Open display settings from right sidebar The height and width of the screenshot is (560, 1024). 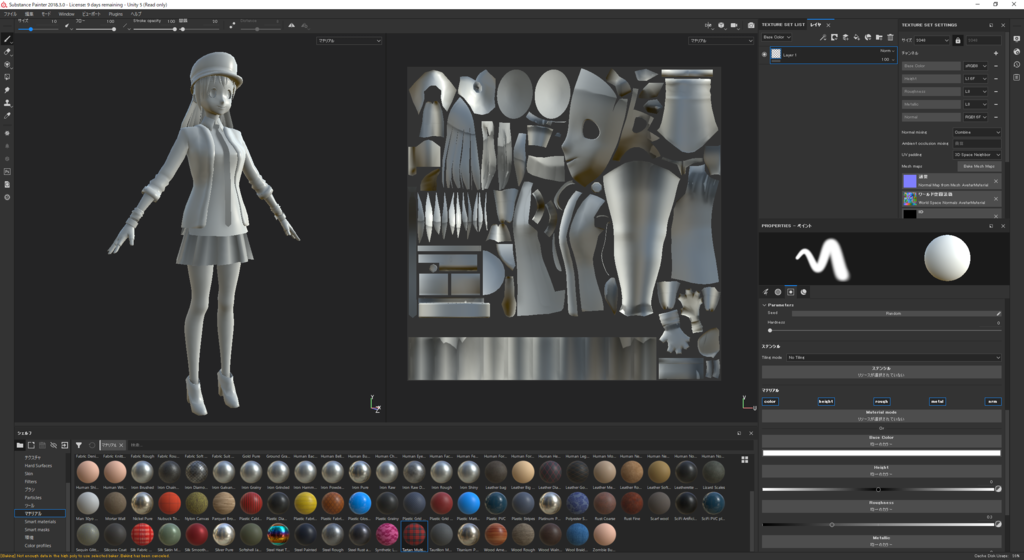coord(1017,39)
